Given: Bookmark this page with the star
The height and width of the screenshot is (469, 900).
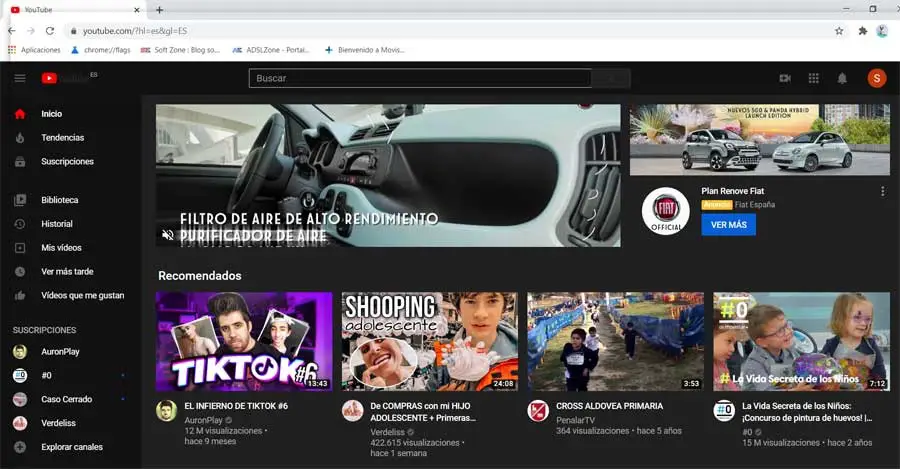Looking at the screenshot, I should (839, 31).
